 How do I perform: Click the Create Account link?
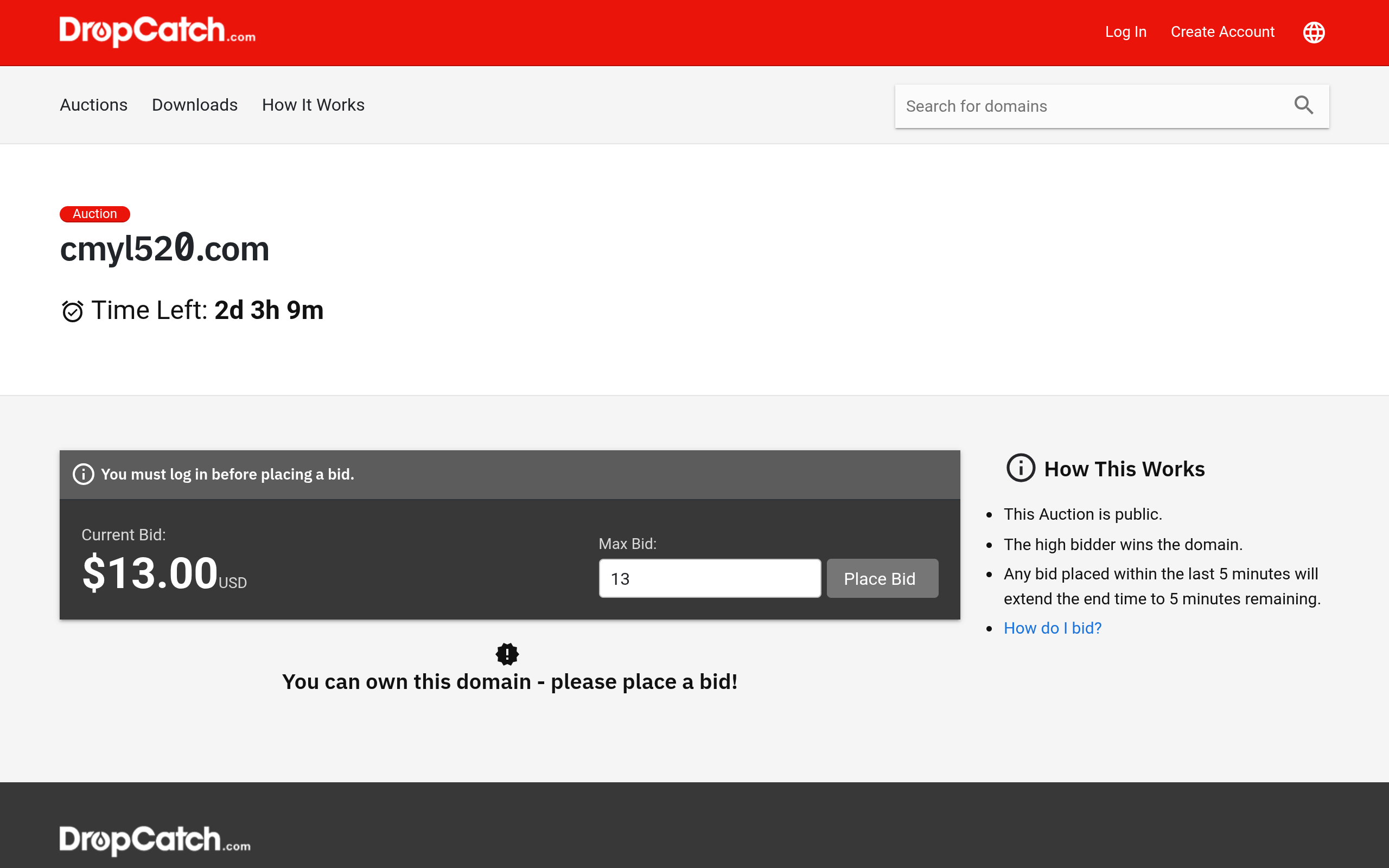pyautogui.click(x=1222, y=32)
